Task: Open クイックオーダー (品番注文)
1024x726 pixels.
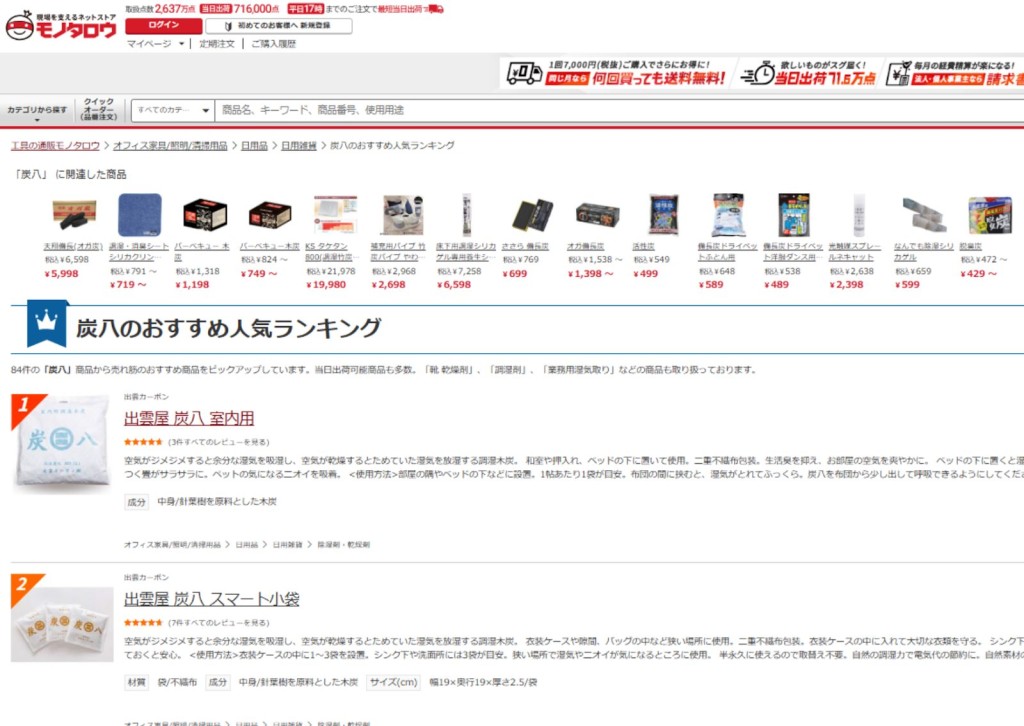Action: coord(99,110)
